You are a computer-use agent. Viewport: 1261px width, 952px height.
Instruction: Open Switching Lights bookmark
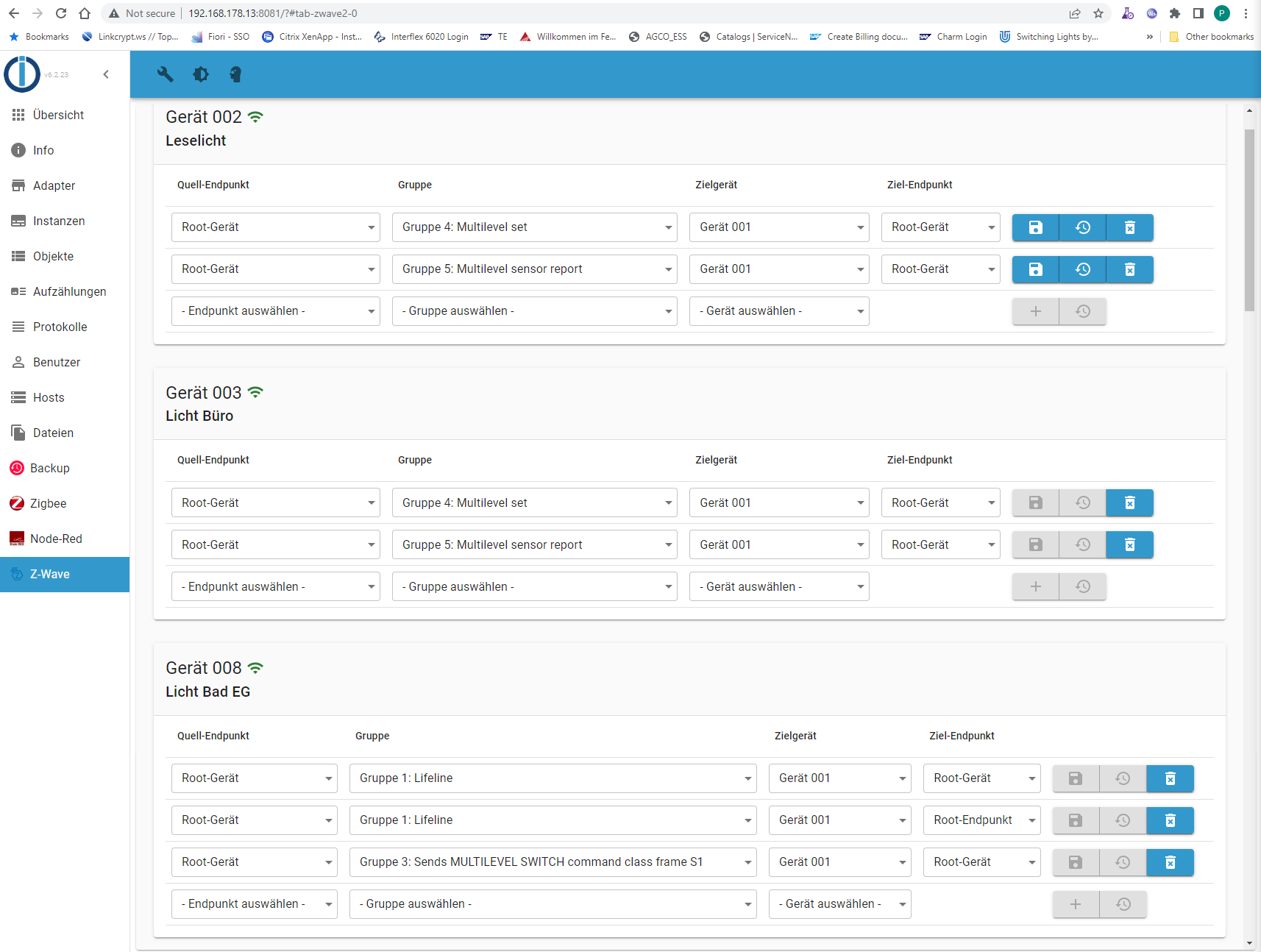click(1049, 37)
